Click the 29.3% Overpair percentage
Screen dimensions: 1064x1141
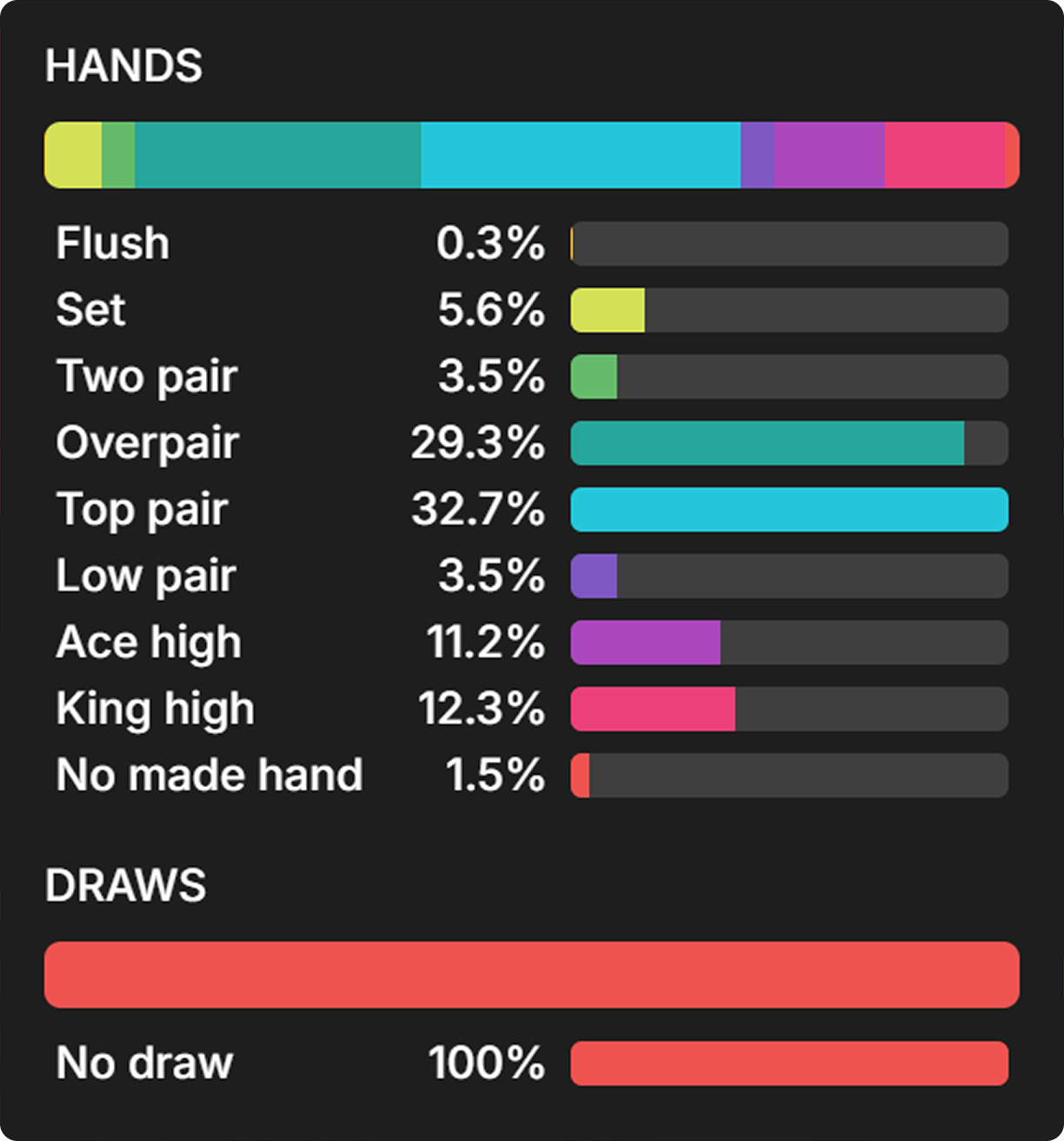tap(477, 443)
